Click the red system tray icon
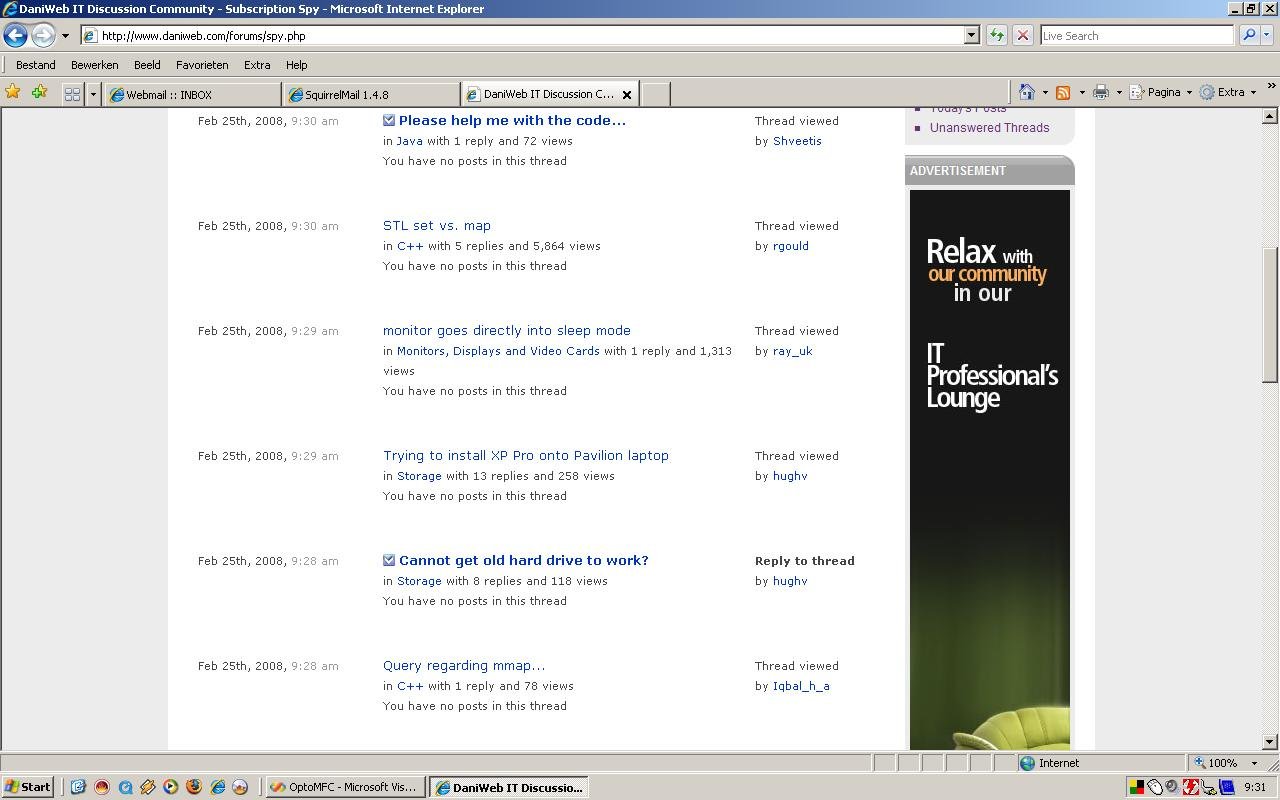Viewport: 1280px width, 800px height. coord(1191,787)
